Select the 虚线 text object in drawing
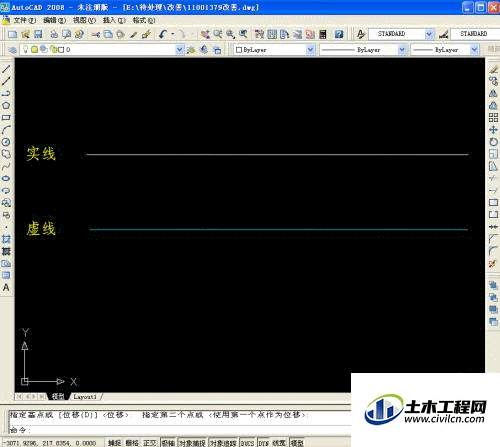The height and width of the screenshot is (447, 500). (41, 229)
